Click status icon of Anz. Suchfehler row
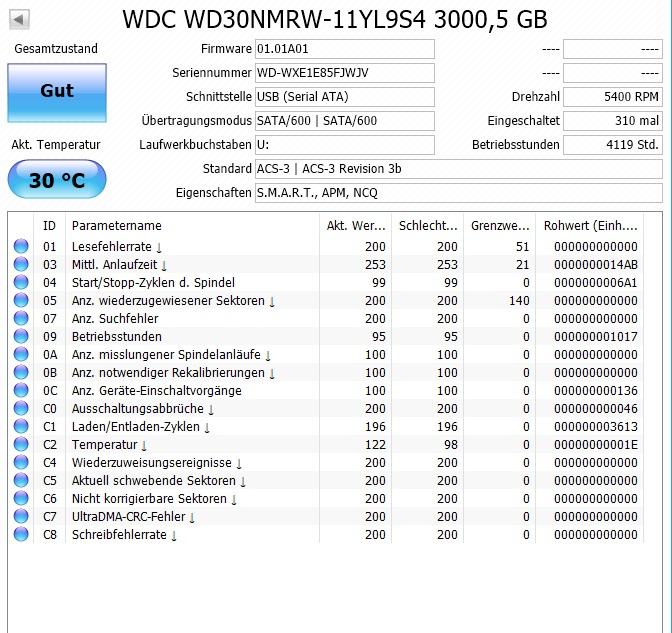Screen dimensions: 672x633 pyautogui.click(x=21, y=318)
